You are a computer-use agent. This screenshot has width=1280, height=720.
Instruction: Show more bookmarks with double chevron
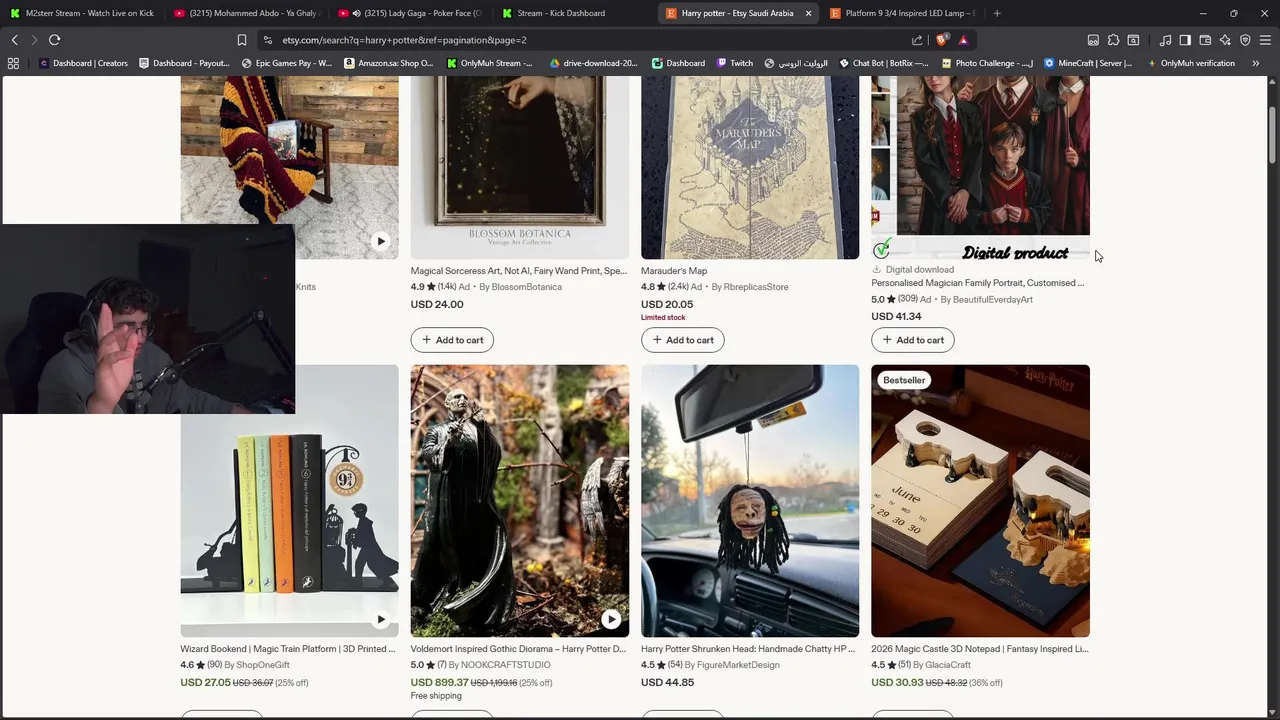[x=1255, y=63]
